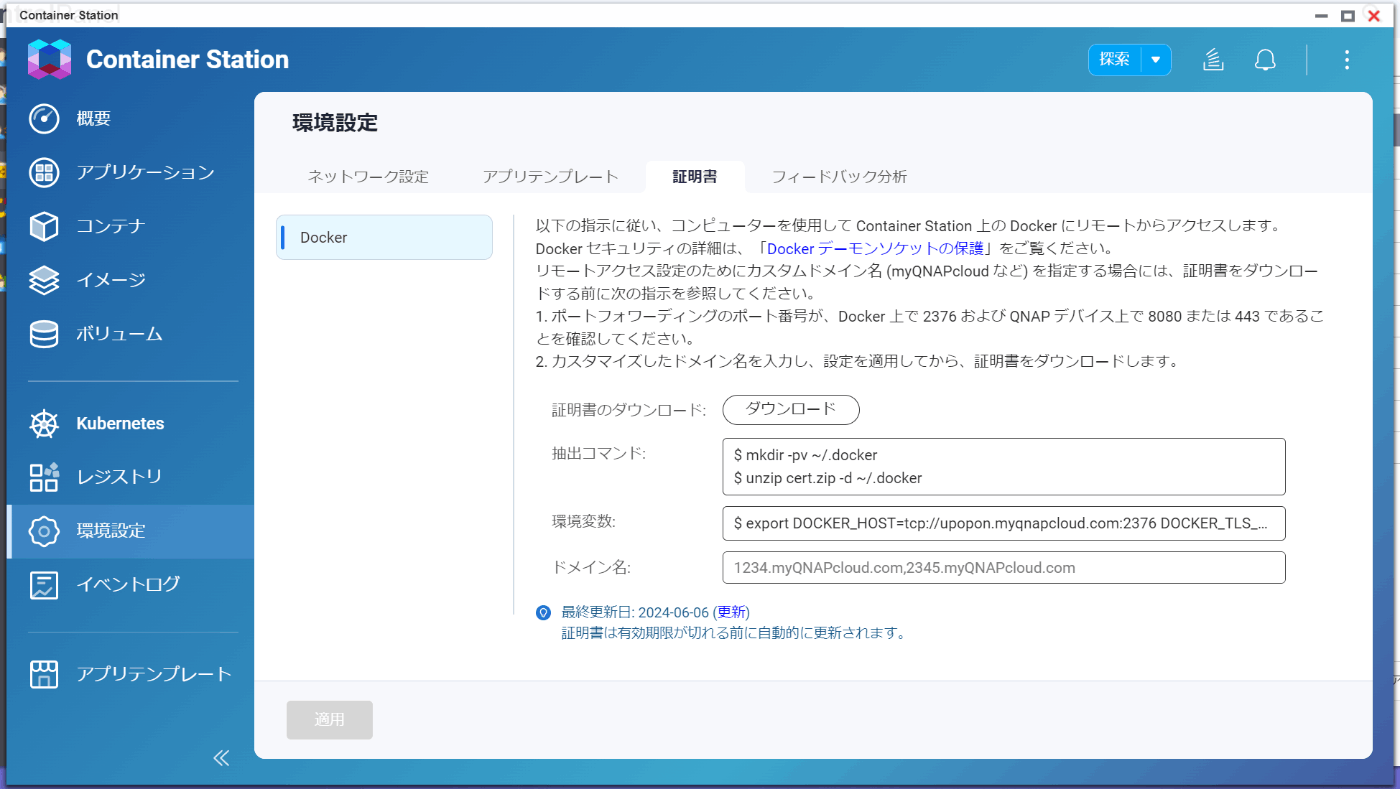Click the 環境設定 page heading
1400x789 pixels.
pyautogui.click(x=335, y=123)
